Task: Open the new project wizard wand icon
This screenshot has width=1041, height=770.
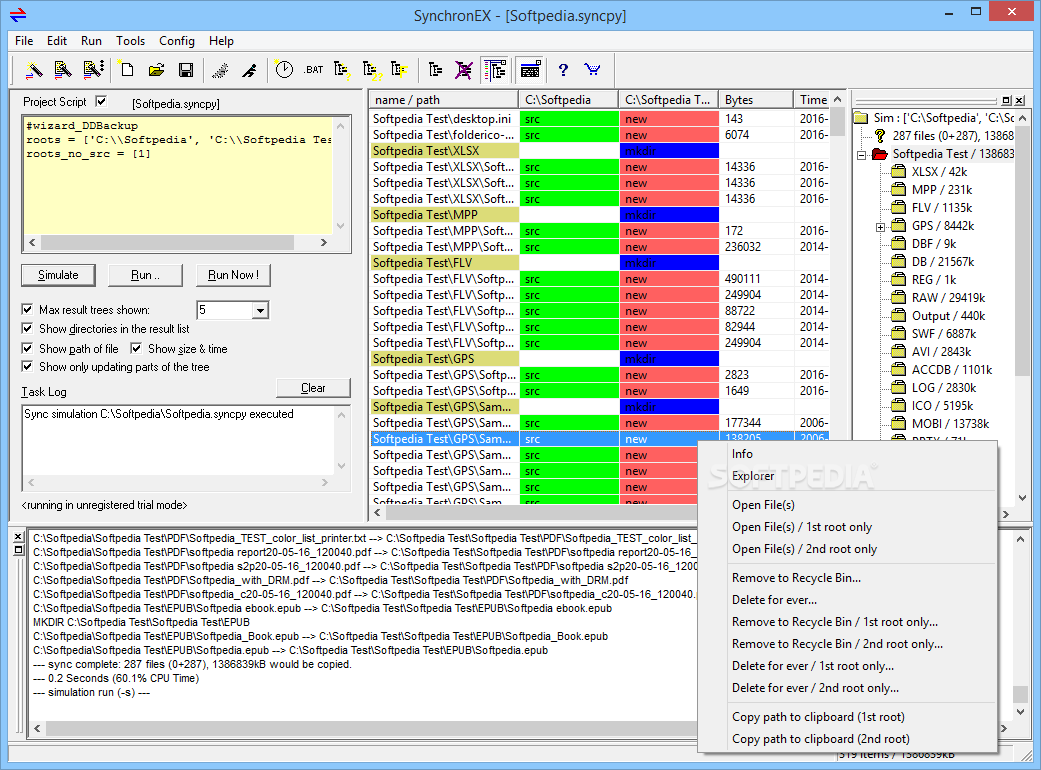Action: (34, 70)
